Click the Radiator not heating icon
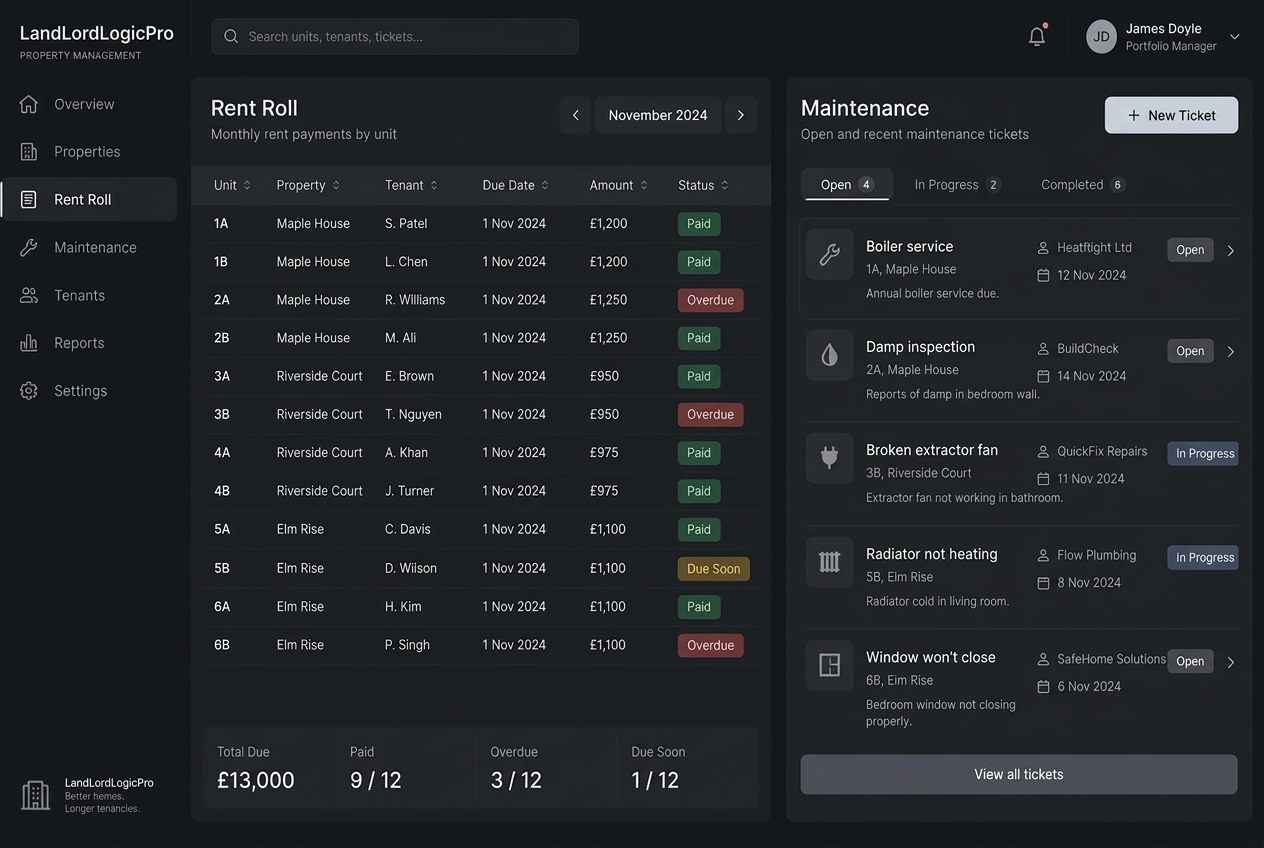Image resolution: width=1264 pixels, height=848 pixels. click(829, 562)
